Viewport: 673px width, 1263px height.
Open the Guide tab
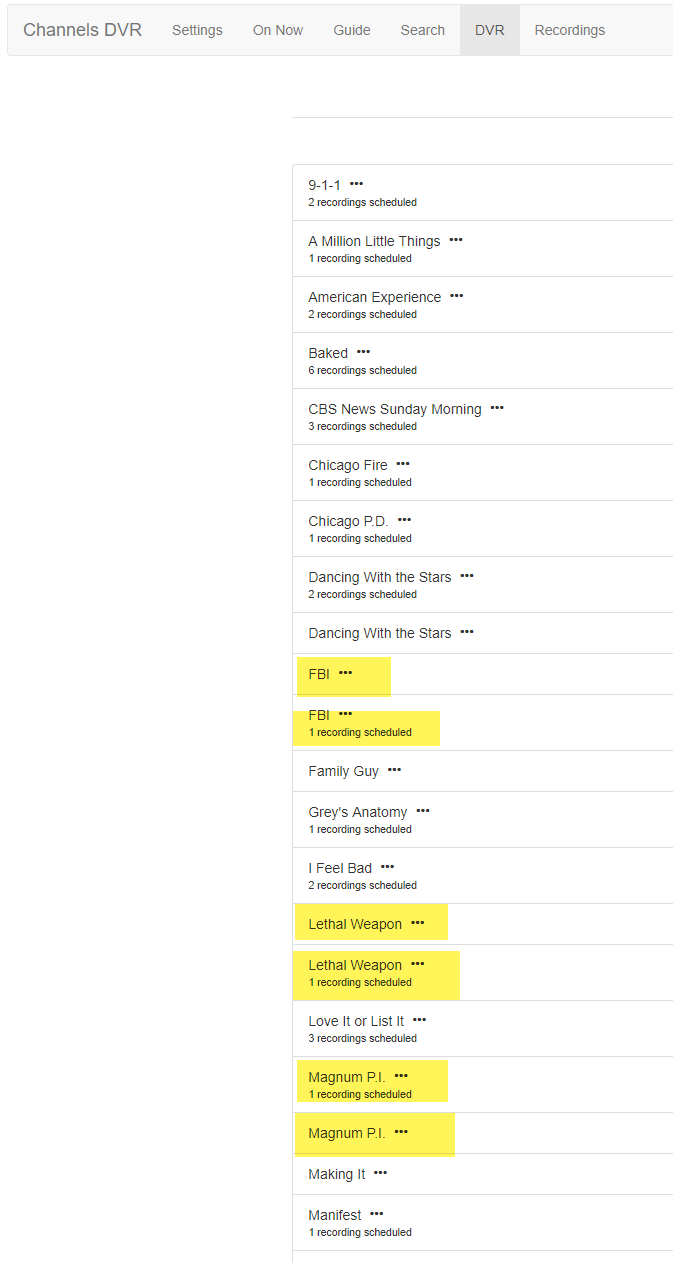point(352,30)
